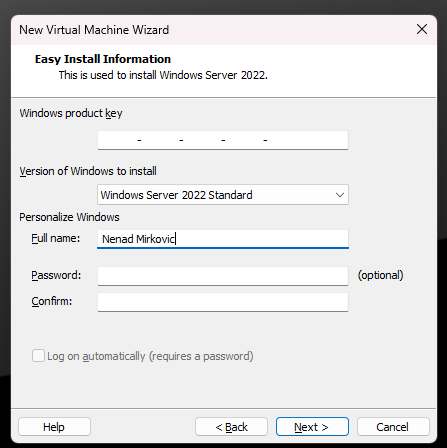Viewport: 447px width, 448px height.
Task: Close the New Virtual Machine Wizard dialog
Action: [x=422, y=29]
